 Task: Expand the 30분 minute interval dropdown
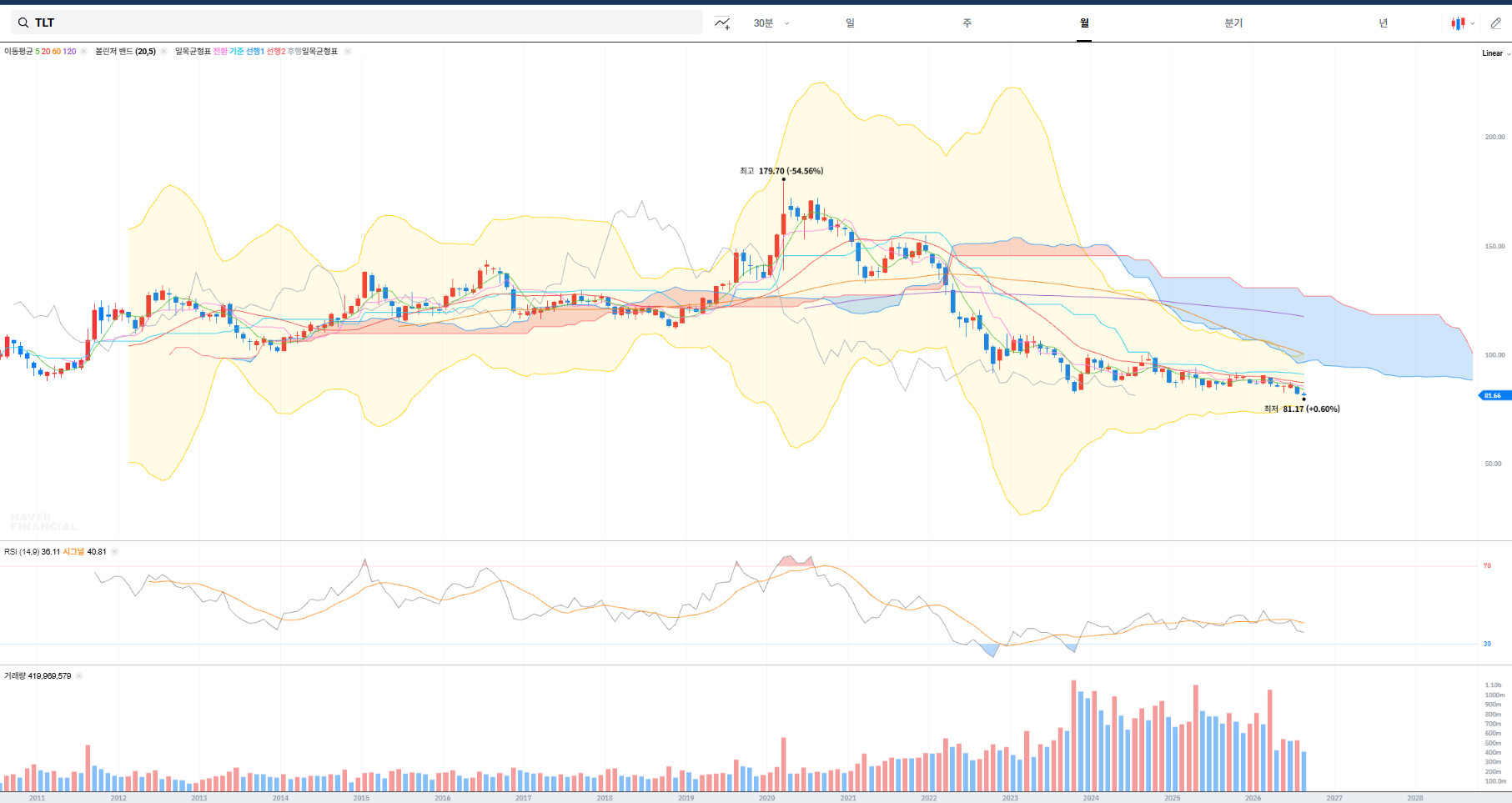tap(771, 23)
